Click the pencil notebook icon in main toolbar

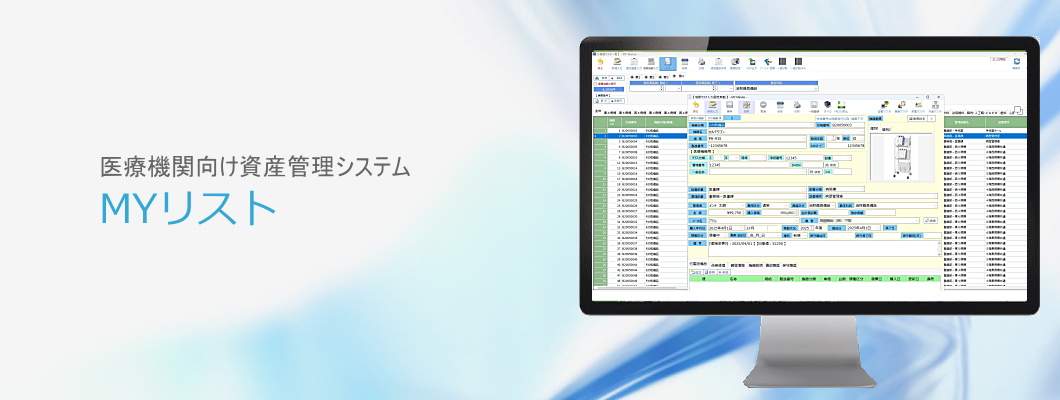point(617,61)
